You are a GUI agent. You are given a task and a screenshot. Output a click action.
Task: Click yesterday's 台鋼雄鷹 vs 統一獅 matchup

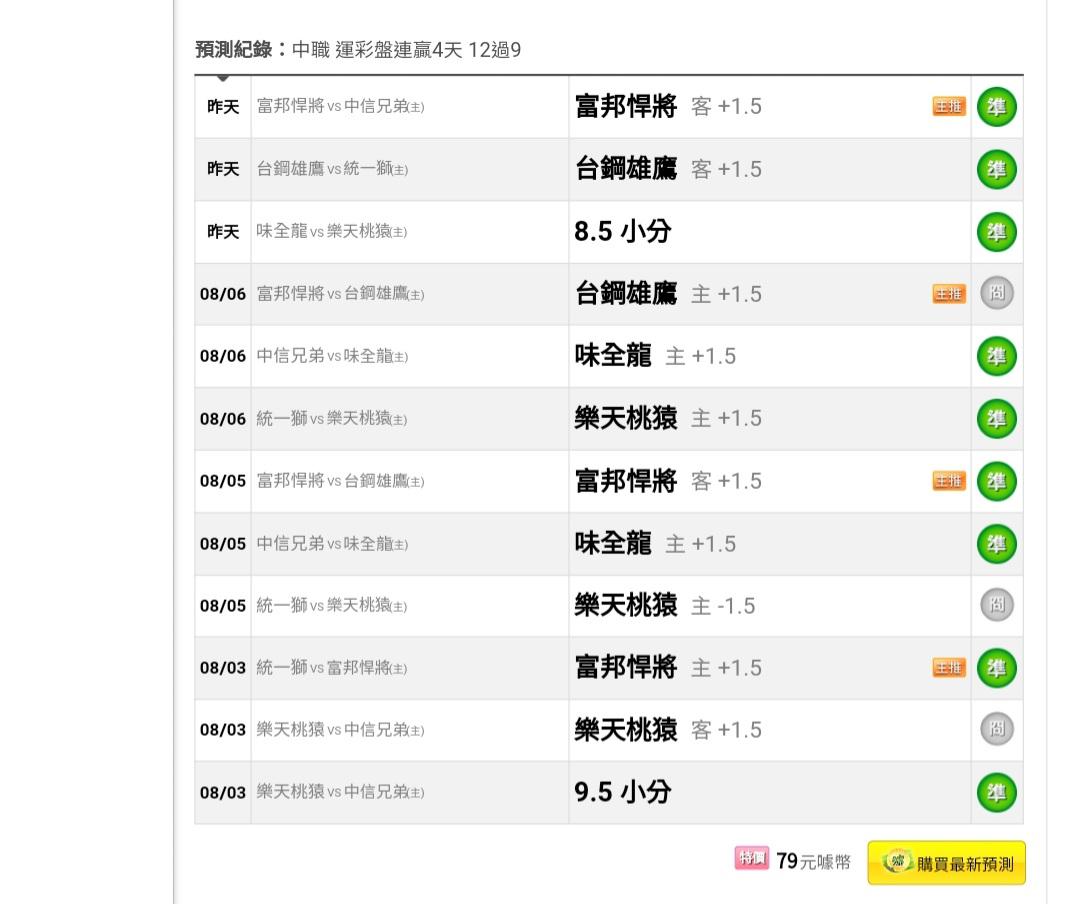coord(332,169)
